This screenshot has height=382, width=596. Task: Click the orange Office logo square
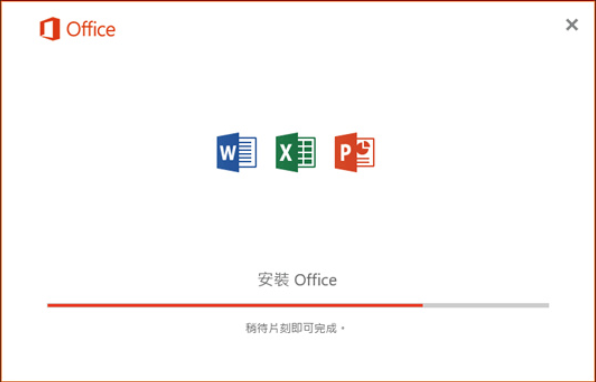(50, 29)
